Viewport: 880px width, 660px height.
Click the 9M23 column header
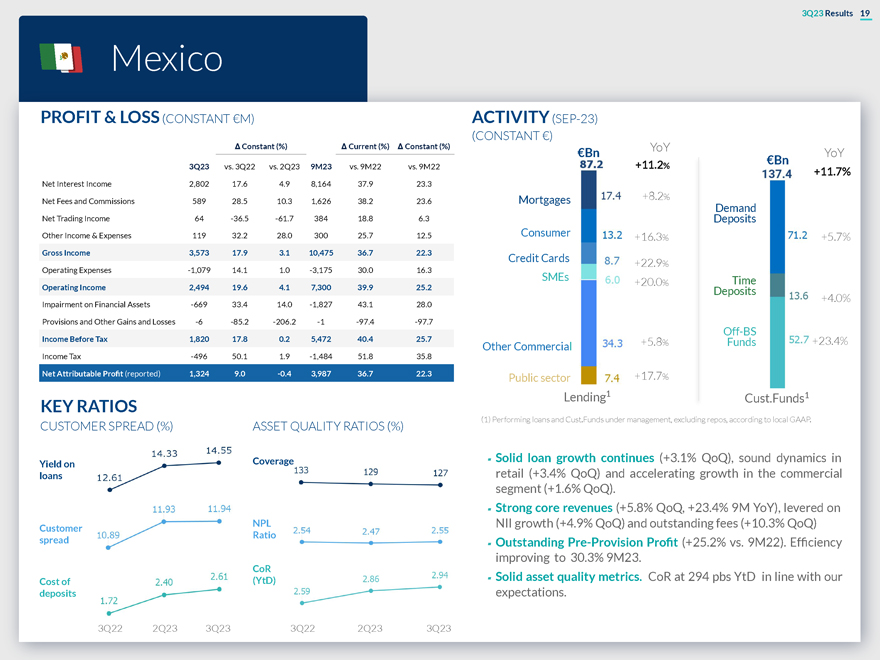click(x=320, y=167)
